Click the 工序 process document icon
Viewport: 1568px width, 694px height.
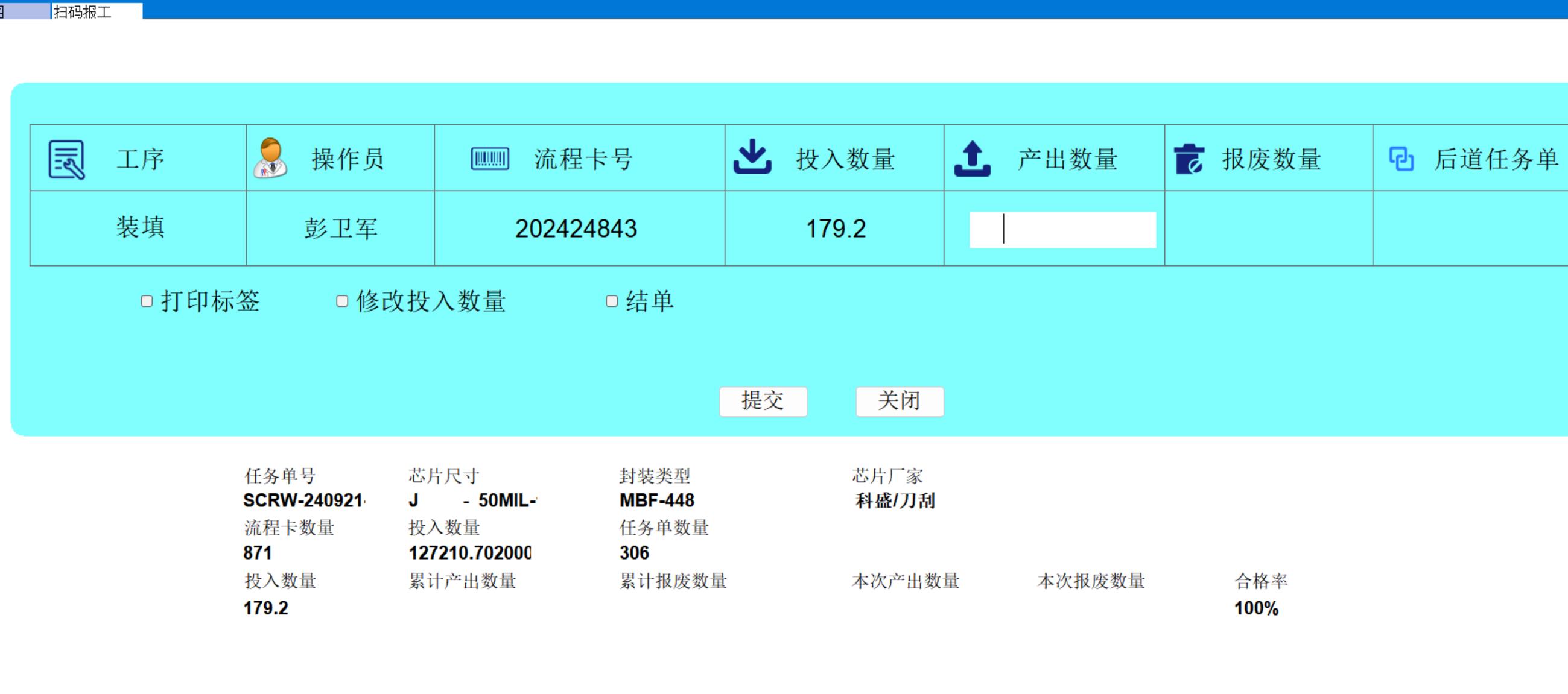[x=66, y=159]
